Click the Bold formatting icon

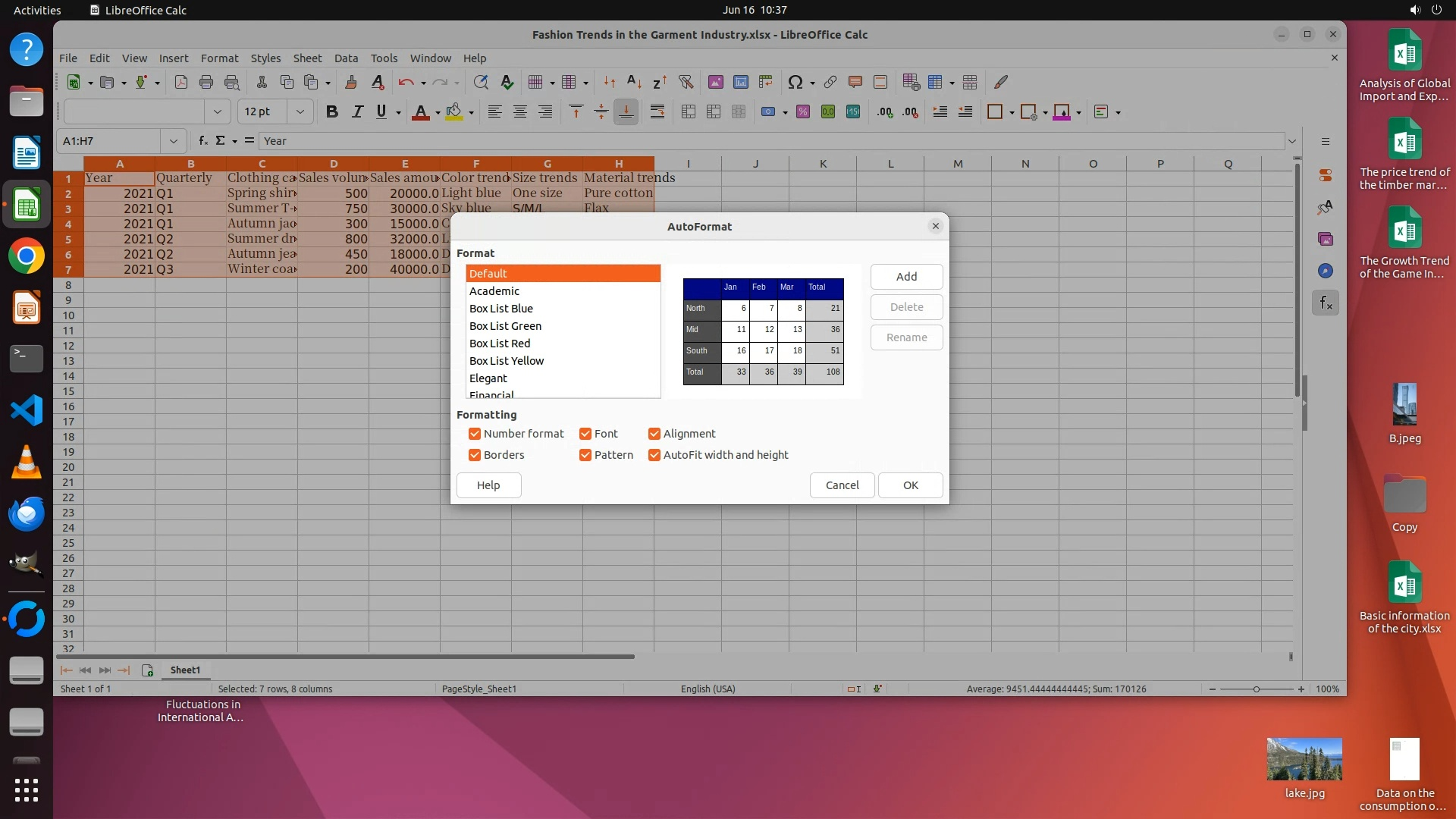(331, 112)
